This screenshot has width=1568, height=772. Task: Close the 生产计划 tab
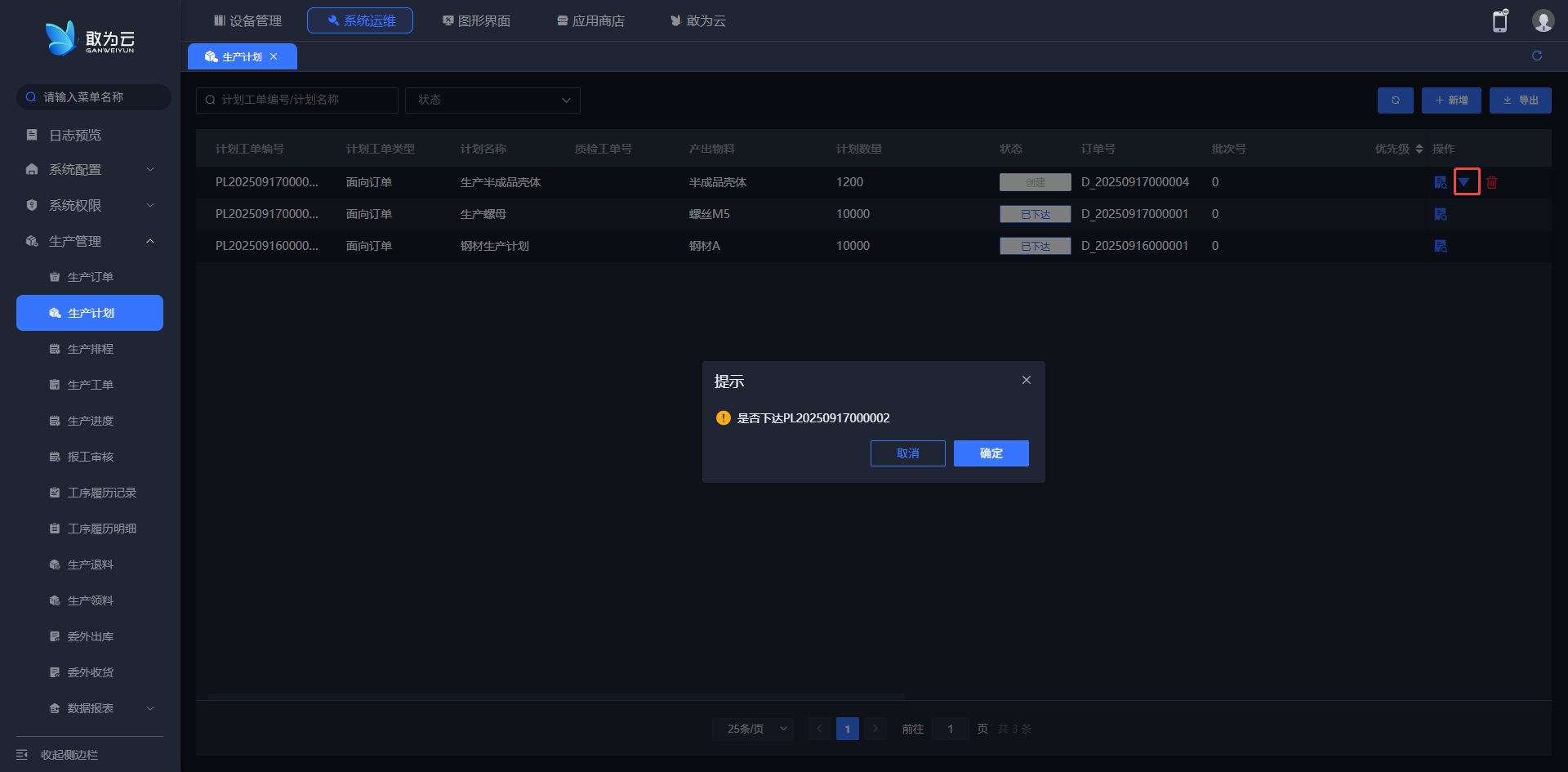(274, 56)
